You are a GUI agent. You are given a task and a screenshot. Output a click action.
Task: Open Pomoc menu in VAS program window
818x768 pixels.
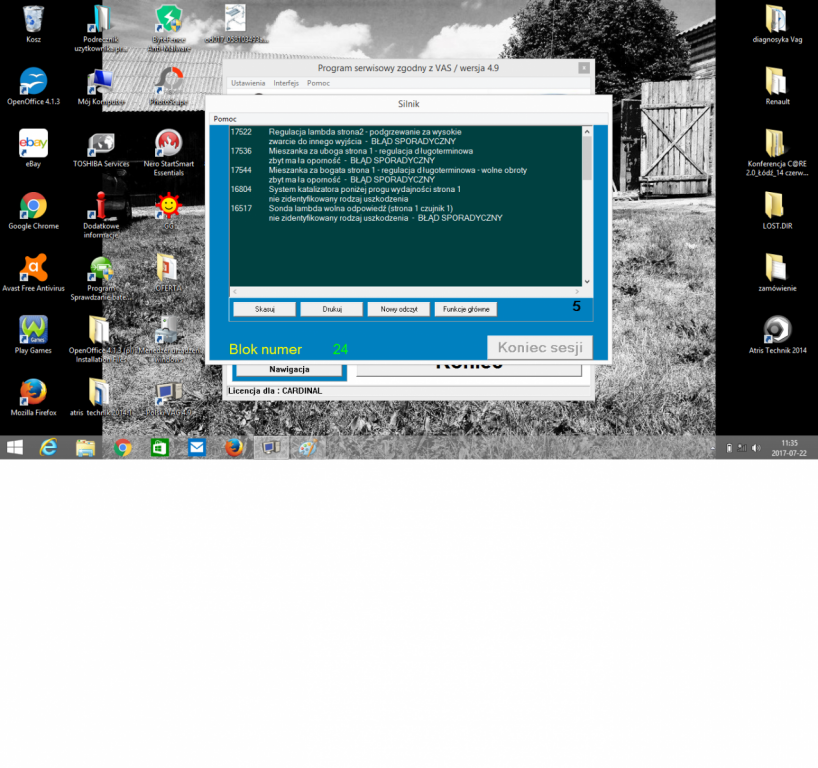pos(318,83)
